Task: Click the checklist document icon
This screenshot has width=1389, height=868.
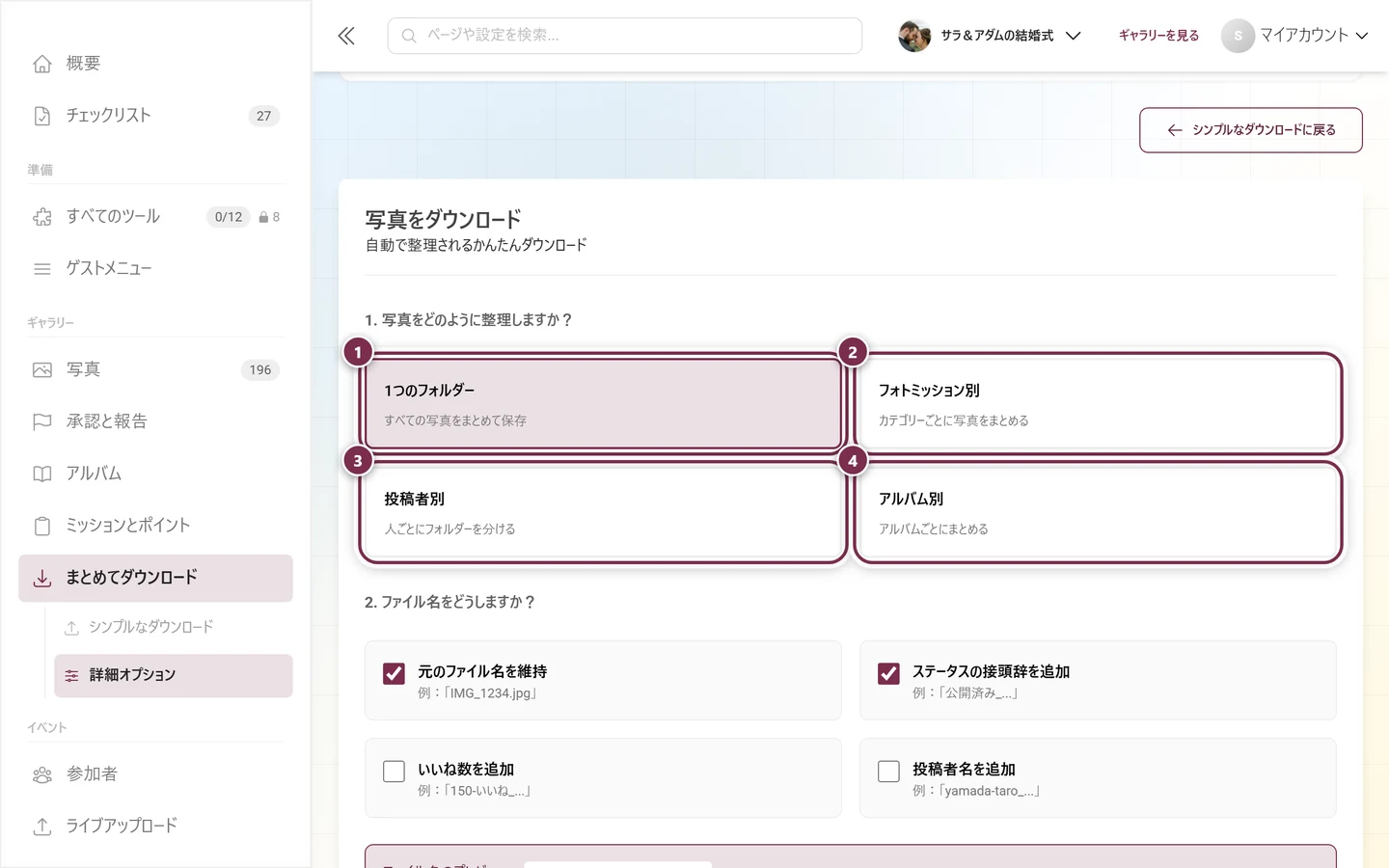Action: pyautogui.click(x=42, y=116)
